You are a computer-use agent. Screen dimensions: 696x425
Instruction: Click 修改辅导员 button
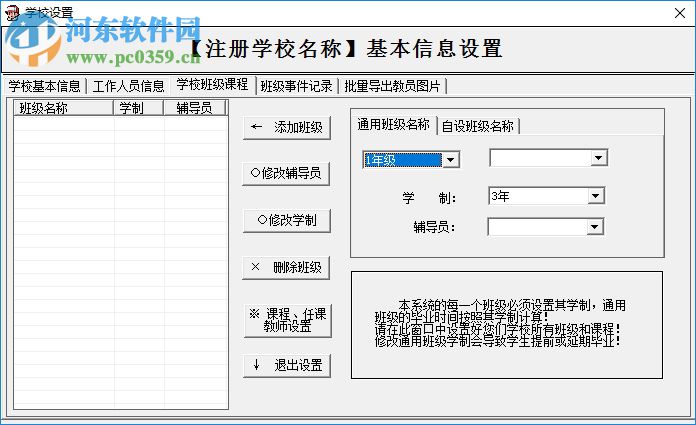[286, 173]
